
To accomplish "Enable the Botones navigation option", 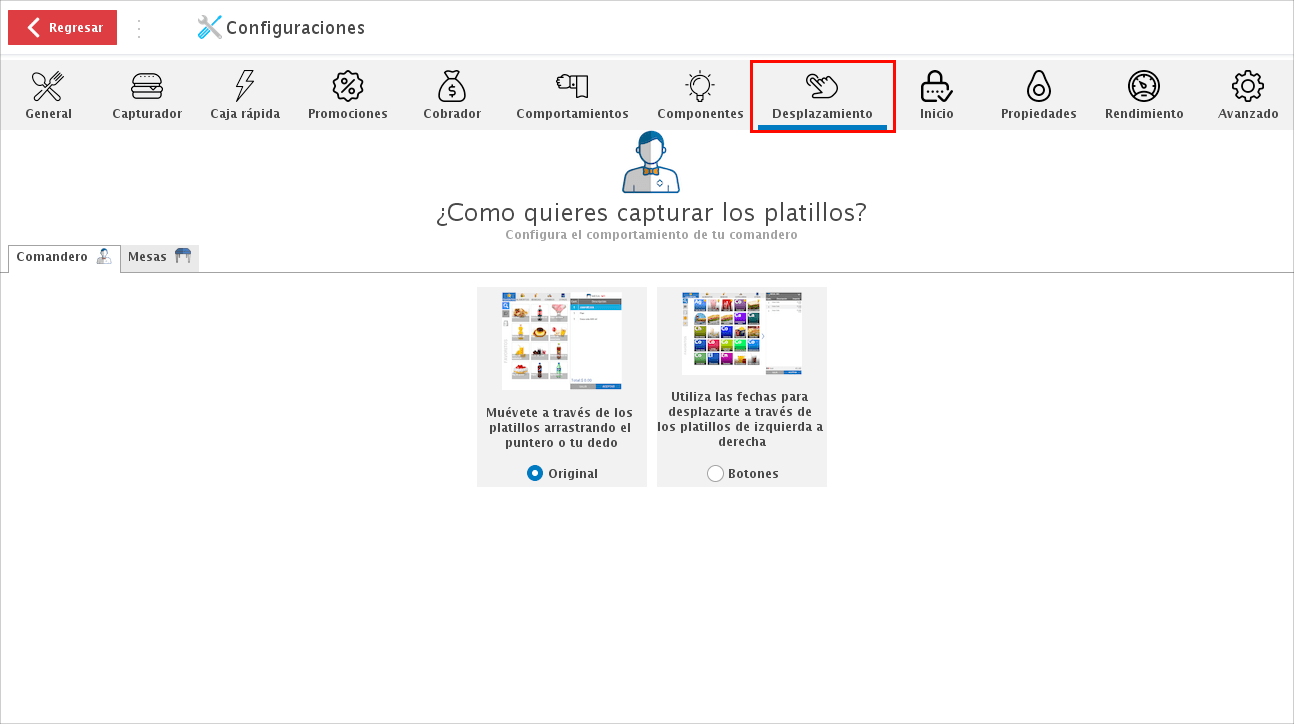I will point(715,473).
